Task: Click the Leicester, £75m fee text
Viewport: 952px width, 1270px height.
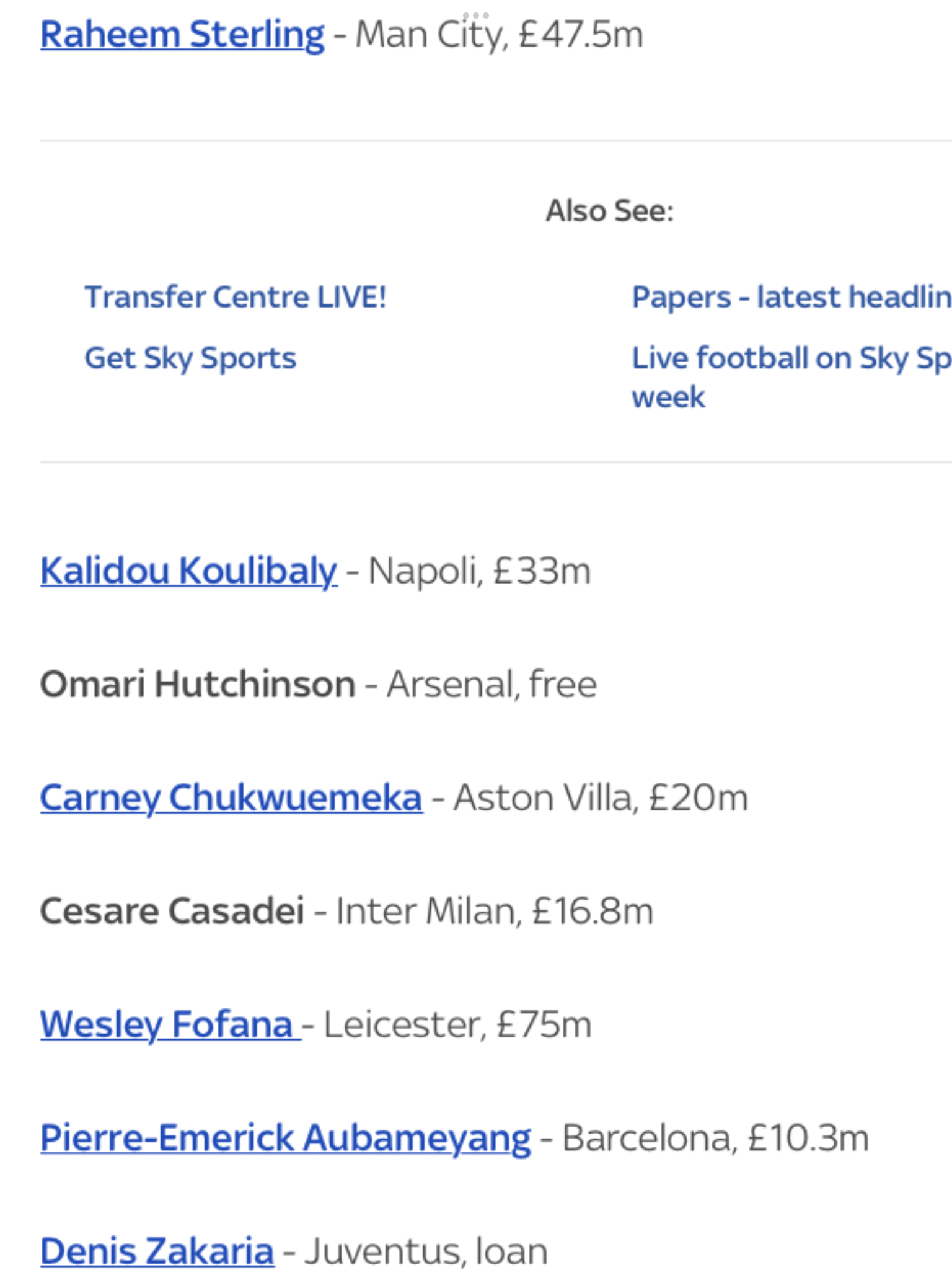Action: [x=458, y=1024]
